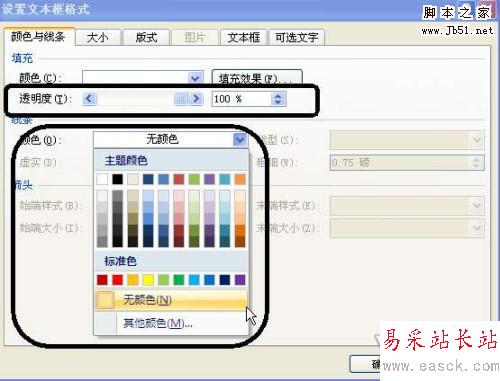Image resolution: width=500 pixels, height=381 pixels.
Task: Select dark red standard color swatch
Action: pyautogui.click(x=102, y=280)
